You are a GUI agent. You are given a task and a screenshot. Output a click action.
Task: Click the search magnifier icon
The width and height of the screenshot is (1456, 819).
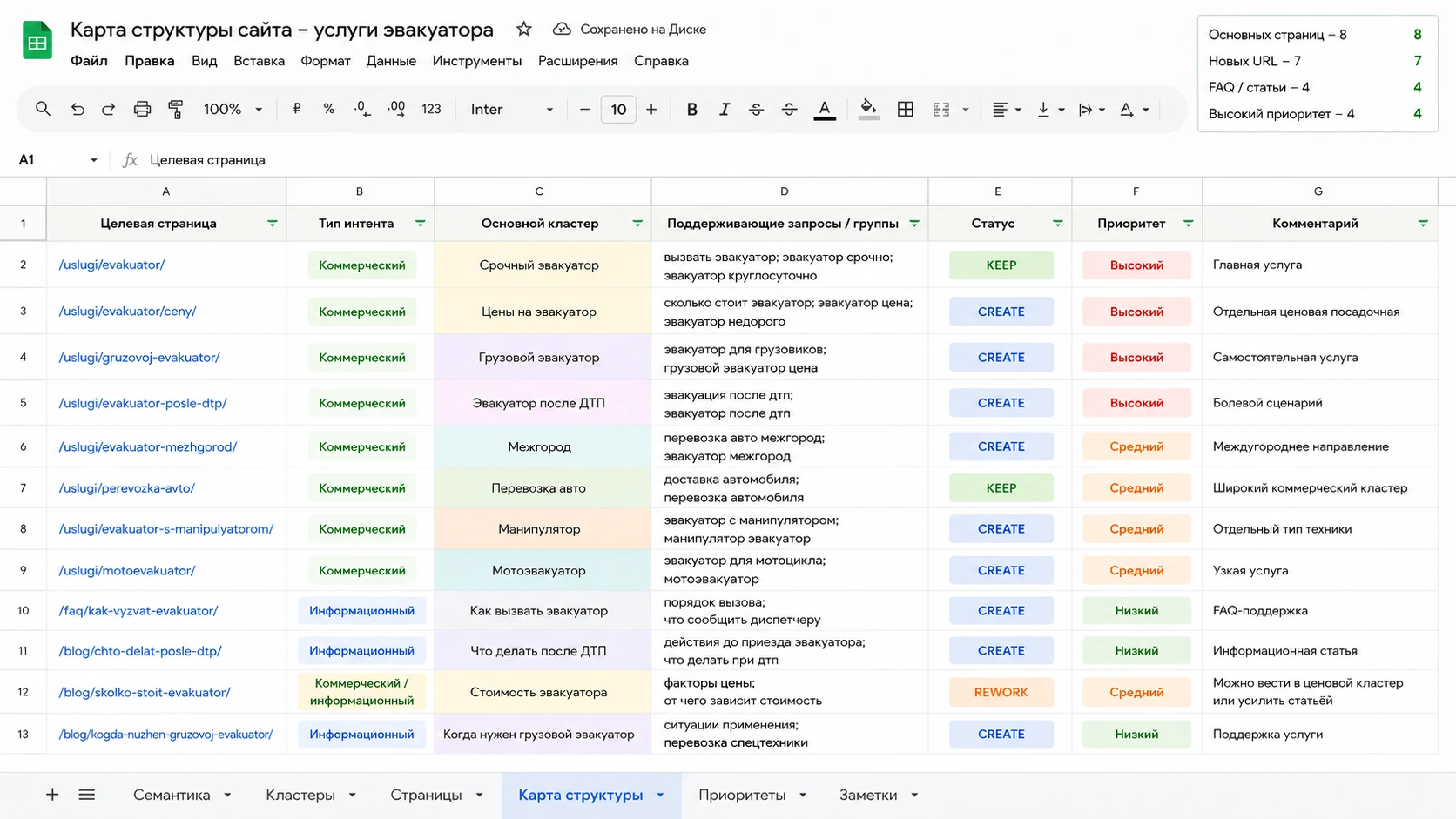[x=43, y=109]
